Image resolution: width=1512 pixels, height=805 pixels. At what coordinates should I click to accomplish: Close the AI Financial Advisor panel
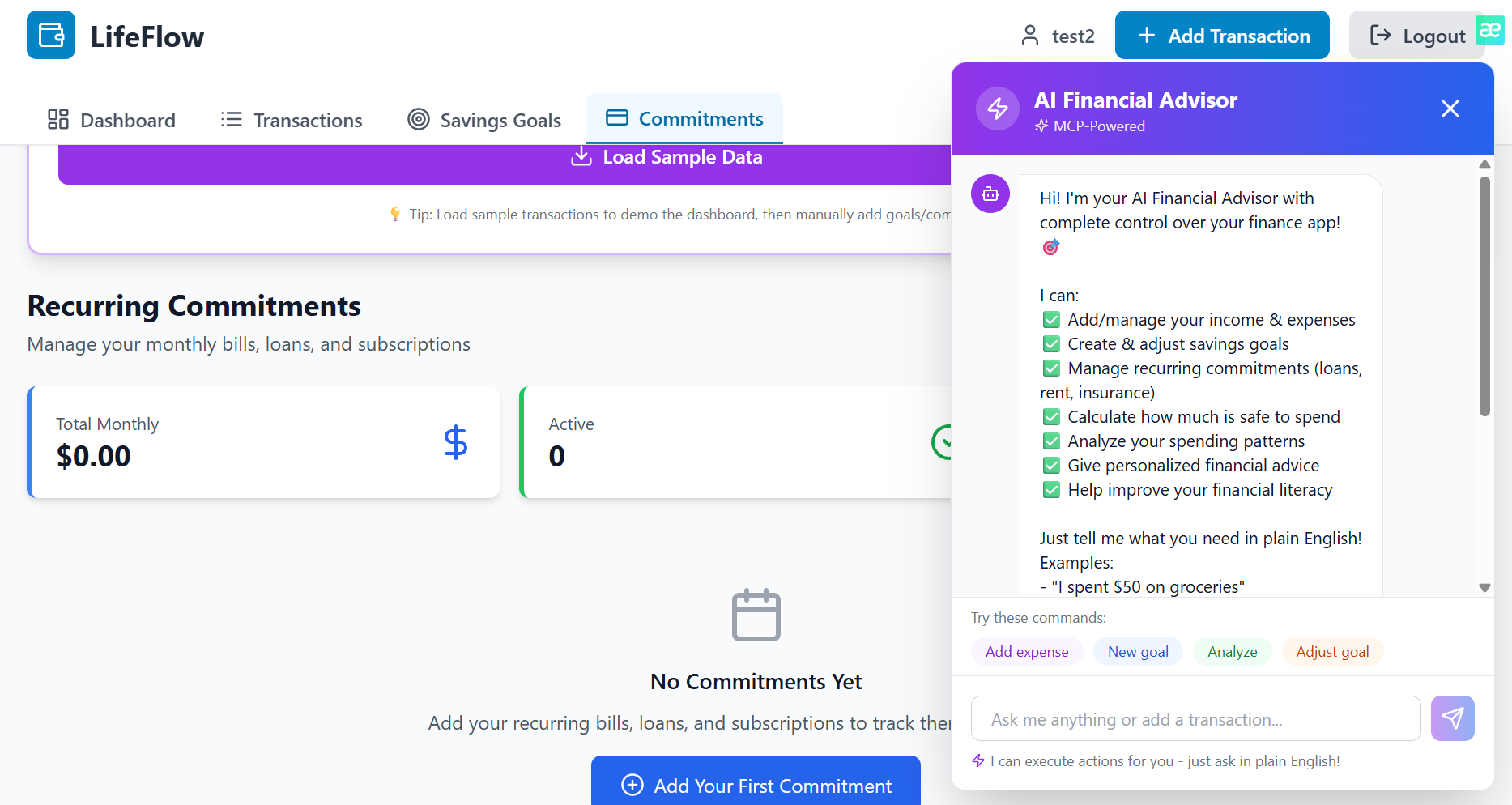pos(1450,109)
